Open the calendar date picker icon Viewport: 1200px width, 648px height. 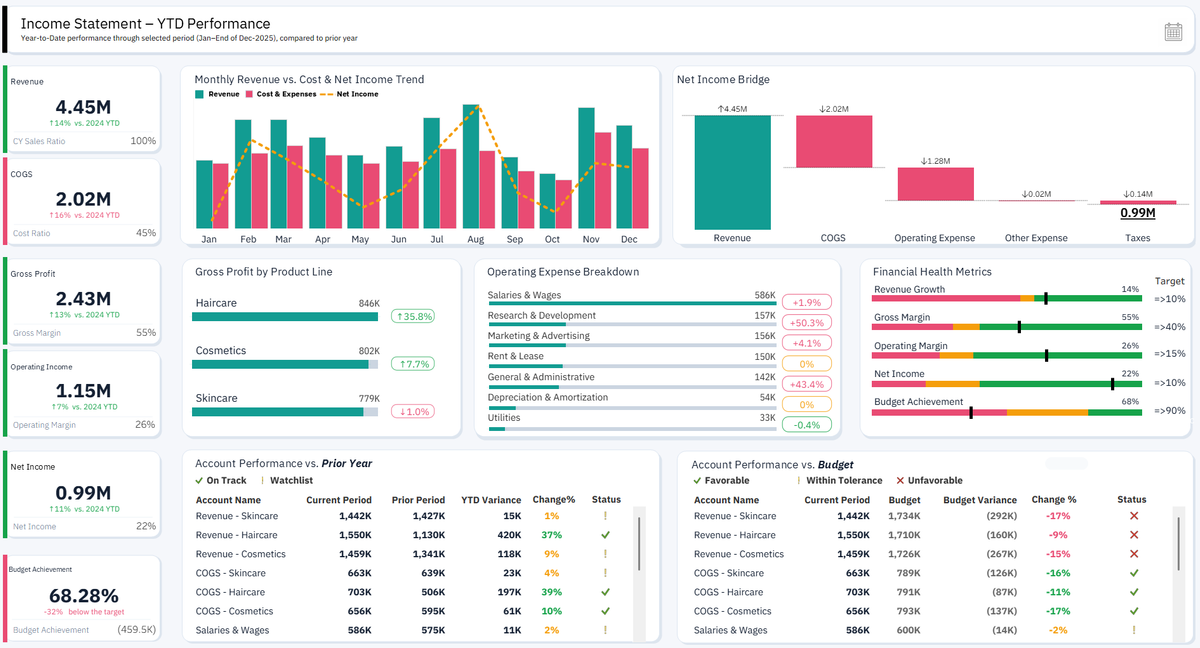coord(1173,31)
